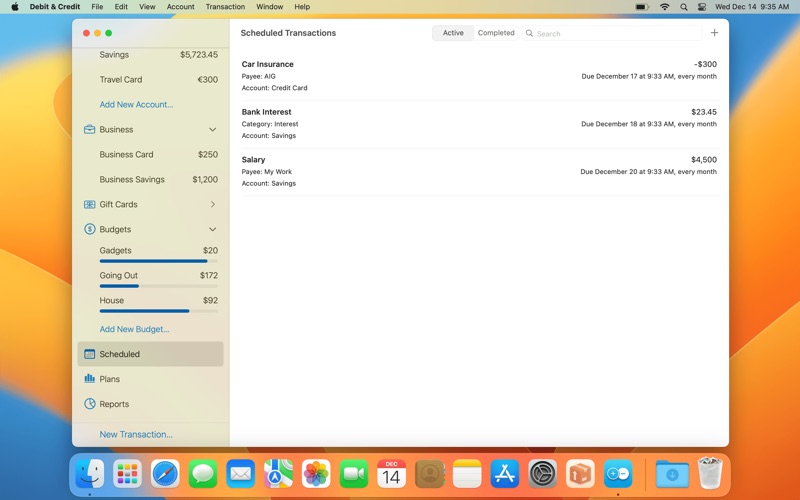Image resolution: width=800 pixels, height=500 pixels.
Task: Open FaceTime from the Dock
Action: [354, 474]
